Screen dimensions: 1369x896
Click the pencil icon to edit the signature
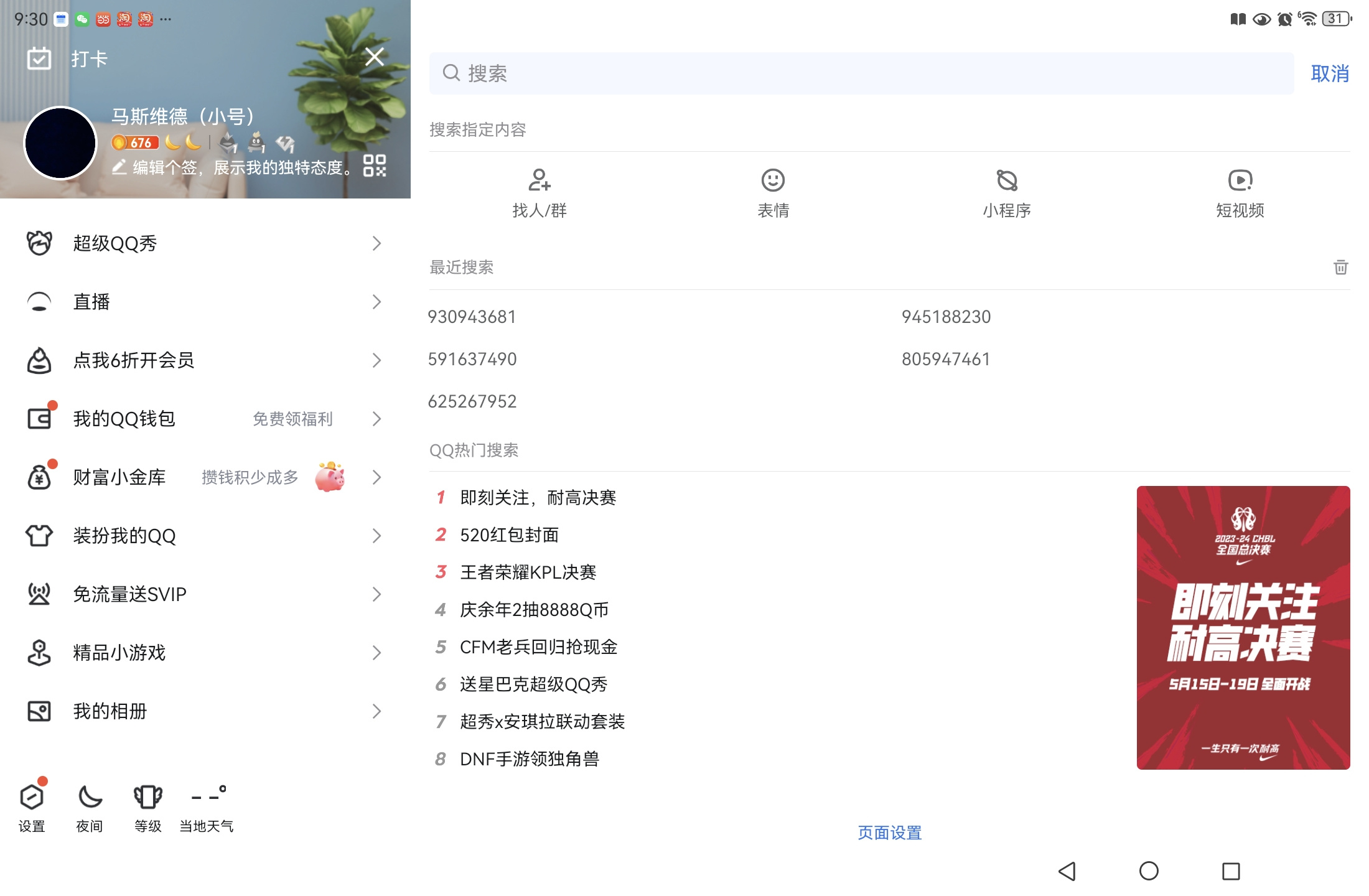click(119, 167)
